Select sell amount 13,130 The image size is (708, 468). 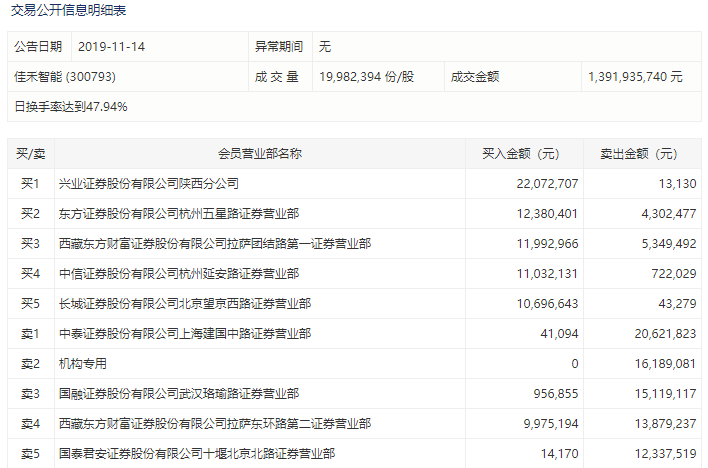point(677,184)
